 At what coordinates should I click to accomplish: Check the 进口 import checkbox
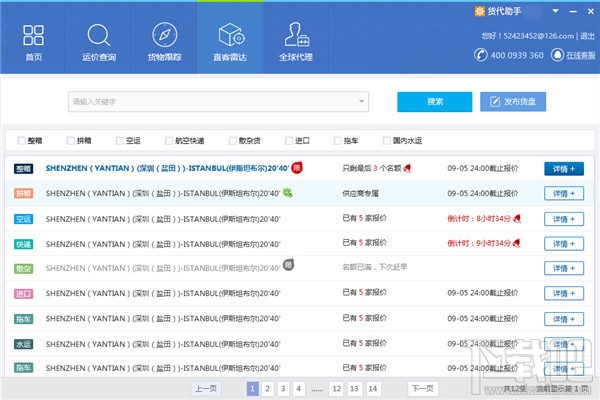tap(289, 140)
